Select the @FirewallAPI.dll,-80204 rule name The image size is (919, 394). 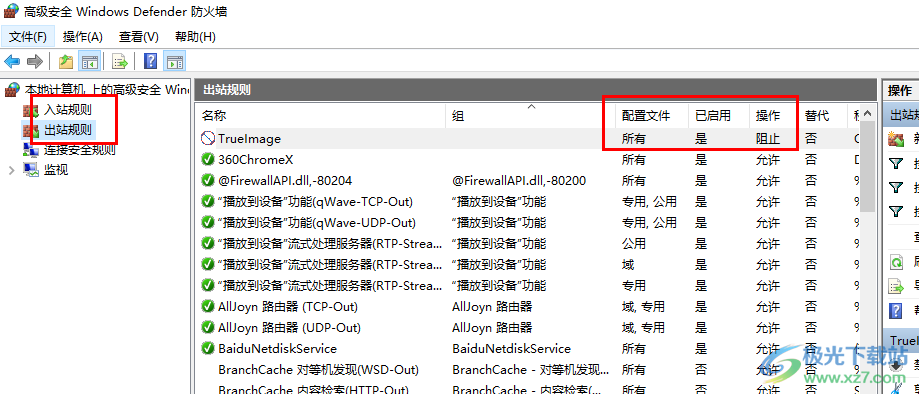[285, 181]
